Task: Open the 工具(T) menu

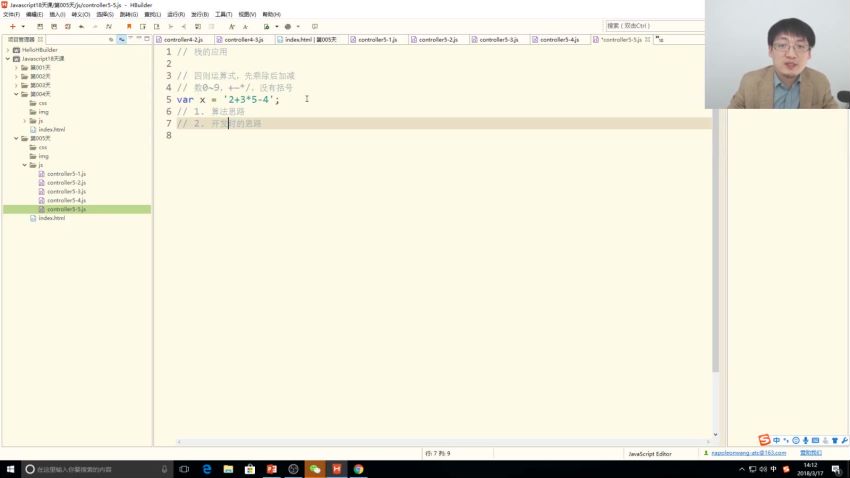Action: click(x=222, y=14)
